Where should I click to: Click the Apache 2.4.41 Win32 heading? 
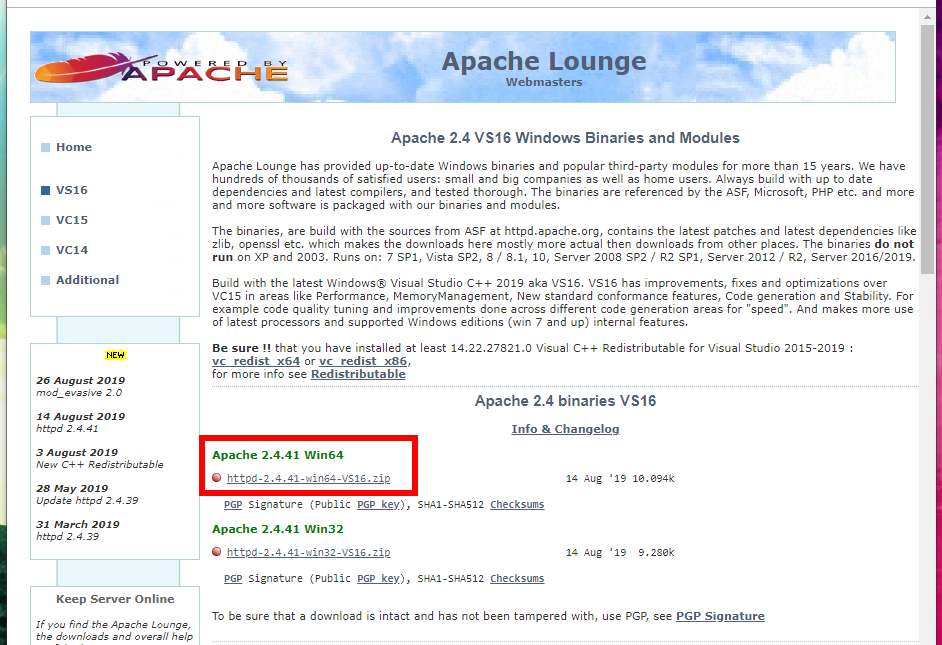[x=278, y=528]
